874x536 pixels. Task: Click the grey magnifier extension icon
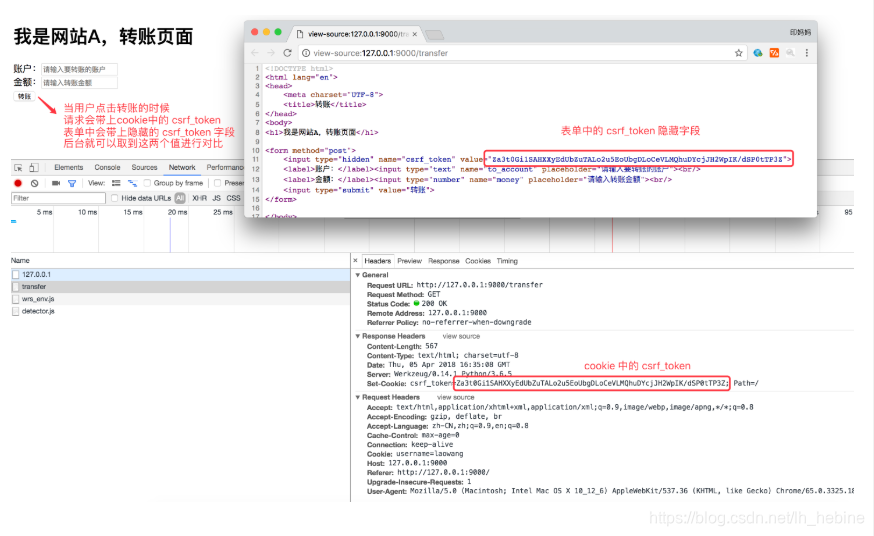click(x=790, y=53)
